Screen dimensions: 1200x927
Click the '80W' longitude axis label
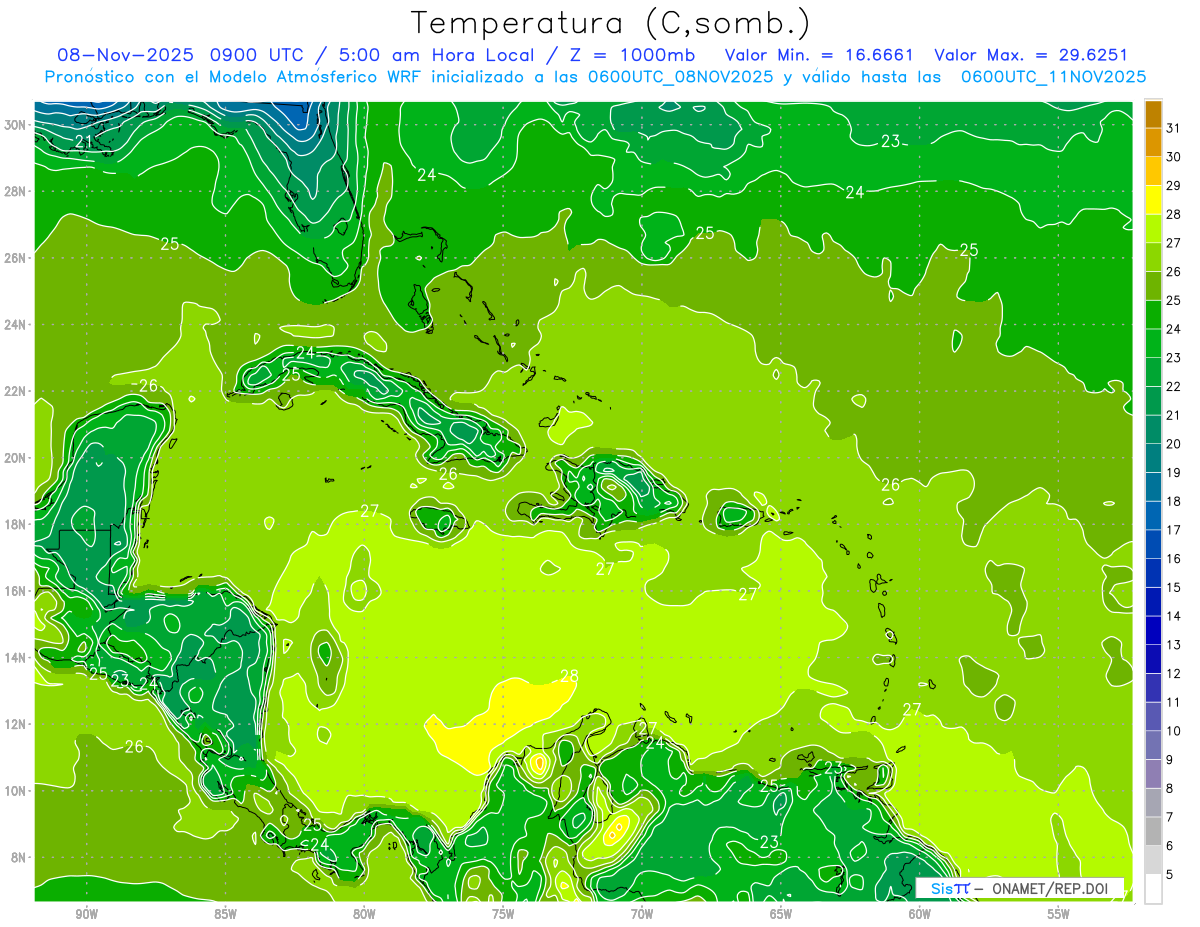pos(364,914)
